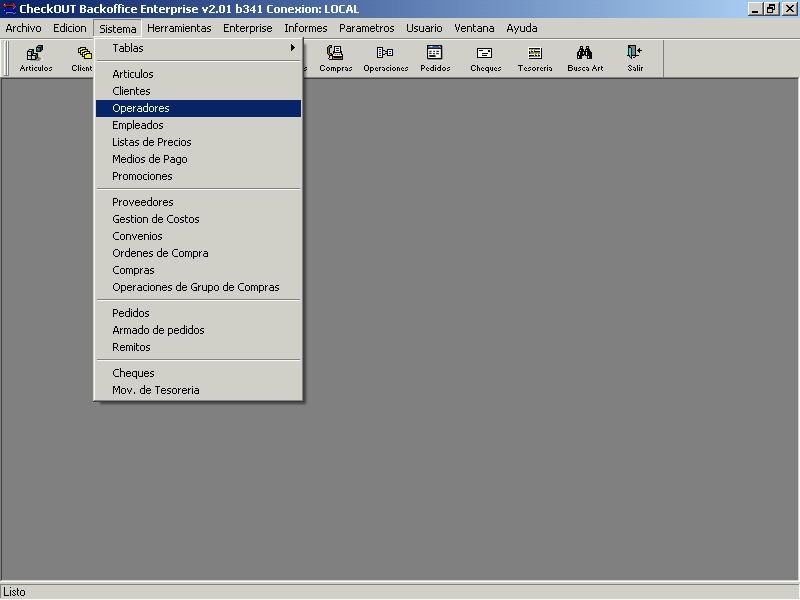Open the Usuario menu
The width and height of the screenshot is (800, 600).
tap(424, 28)
